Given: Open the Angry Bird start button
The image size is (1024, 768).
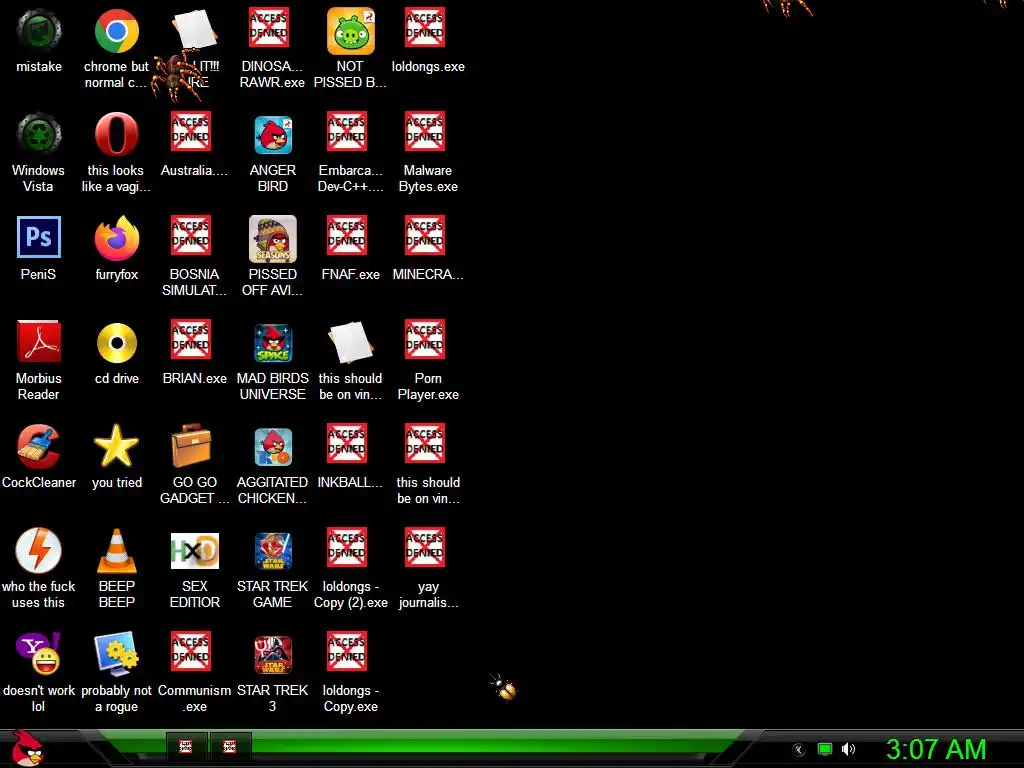Looking at the screenshot, I should (x=27, y=748).
